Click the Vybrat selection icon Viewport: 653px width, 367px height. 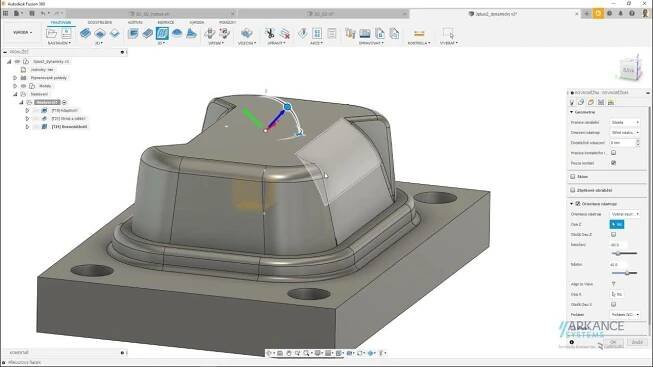pos(448,33)
